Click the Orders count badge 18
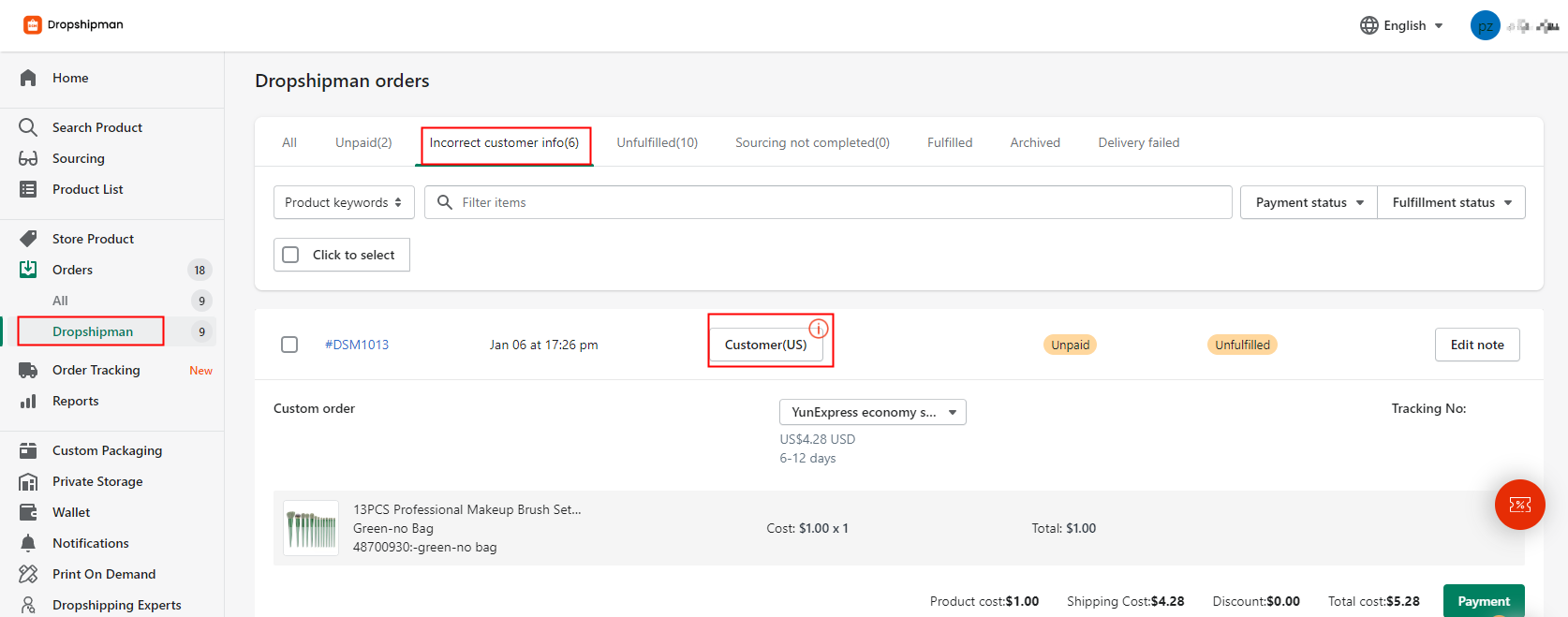This screenshot has height=617, width=1568. coord(200,270)
